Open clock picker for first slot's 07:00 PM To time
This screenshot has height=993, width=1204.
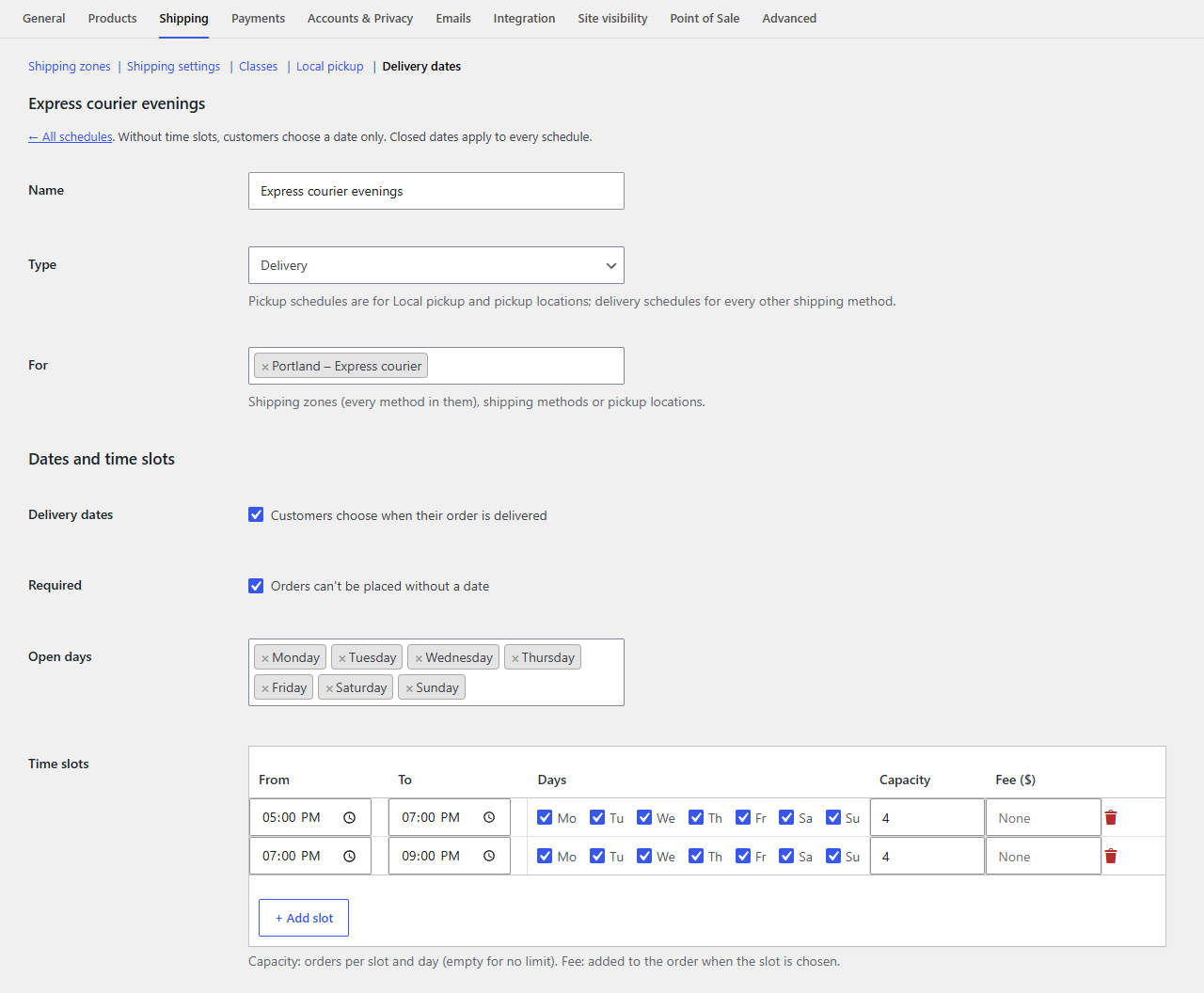pyautogui.click(x=489, y=817)
